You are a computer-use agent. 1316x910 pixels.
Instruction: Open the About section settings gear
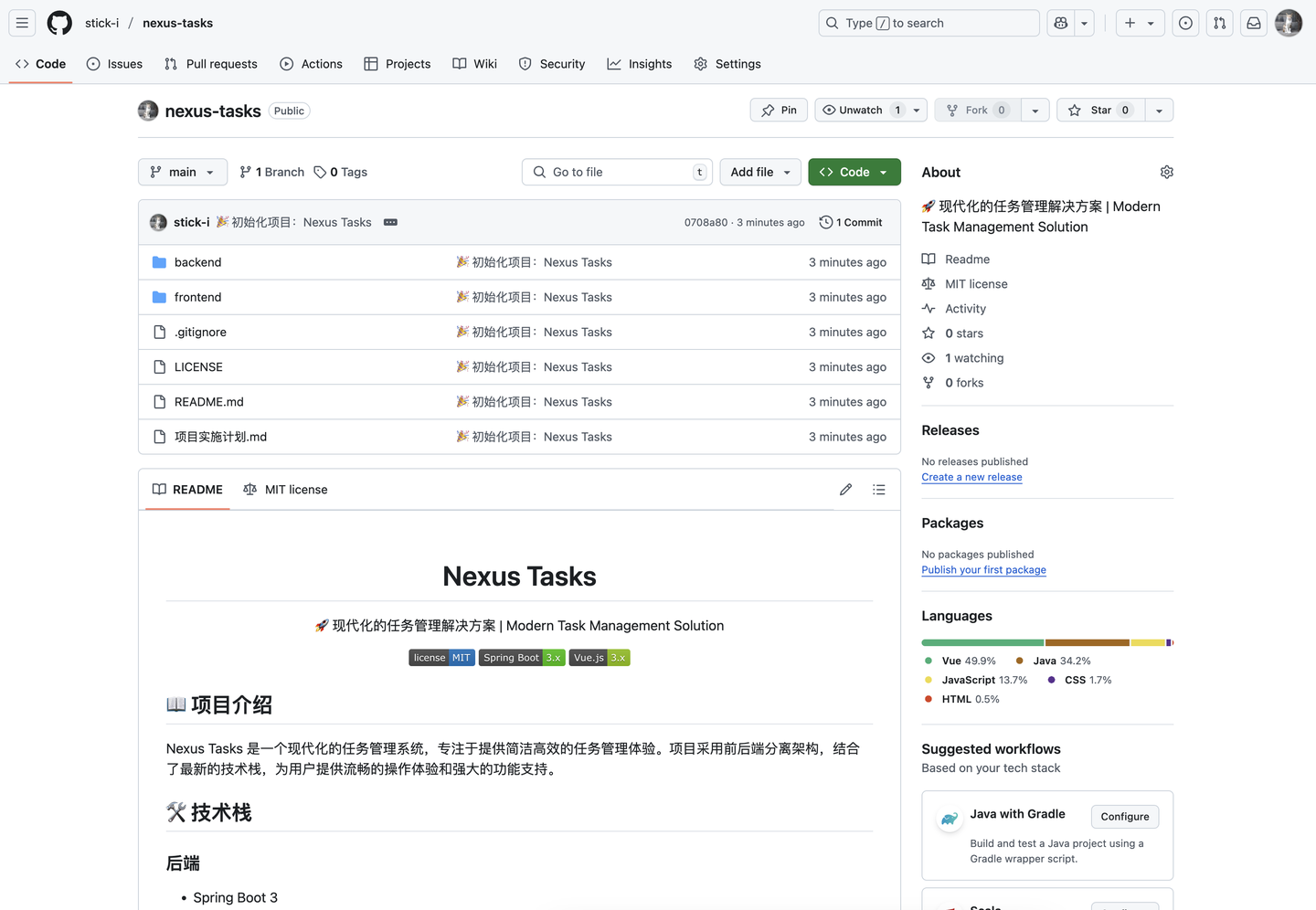pos(1166,172)
